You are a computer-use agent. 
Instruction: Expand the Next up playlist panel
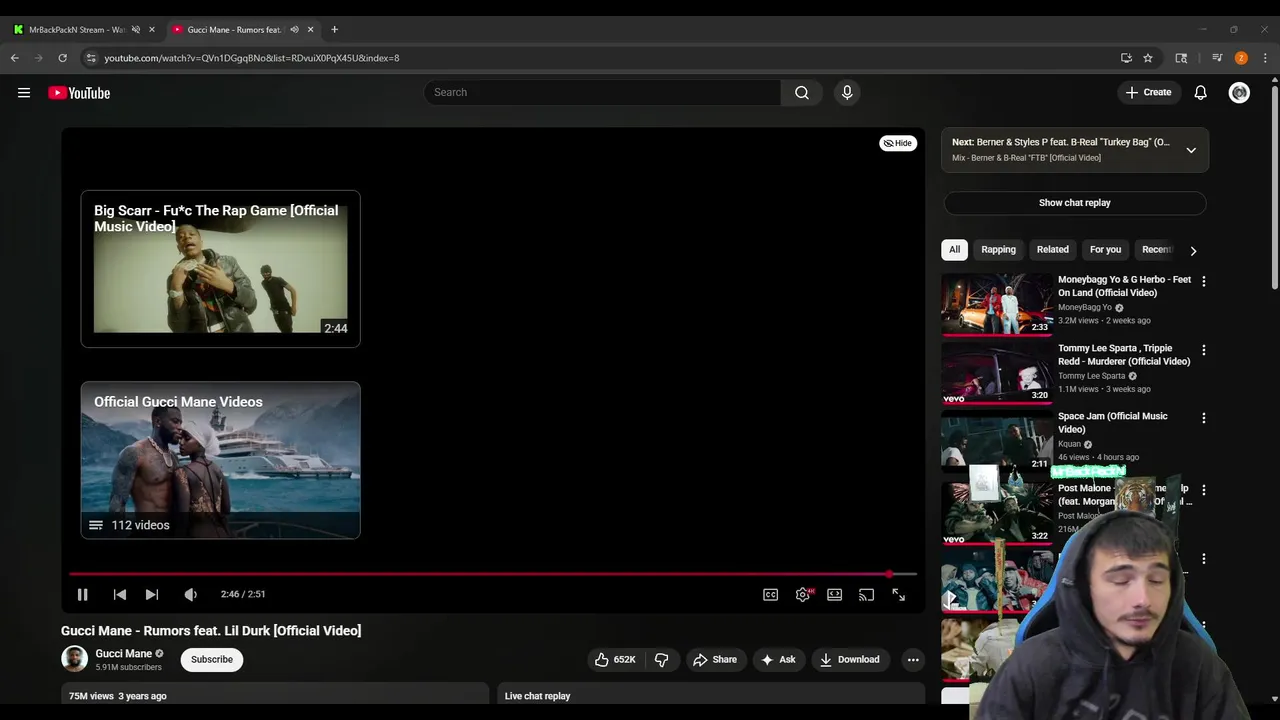1191,150
